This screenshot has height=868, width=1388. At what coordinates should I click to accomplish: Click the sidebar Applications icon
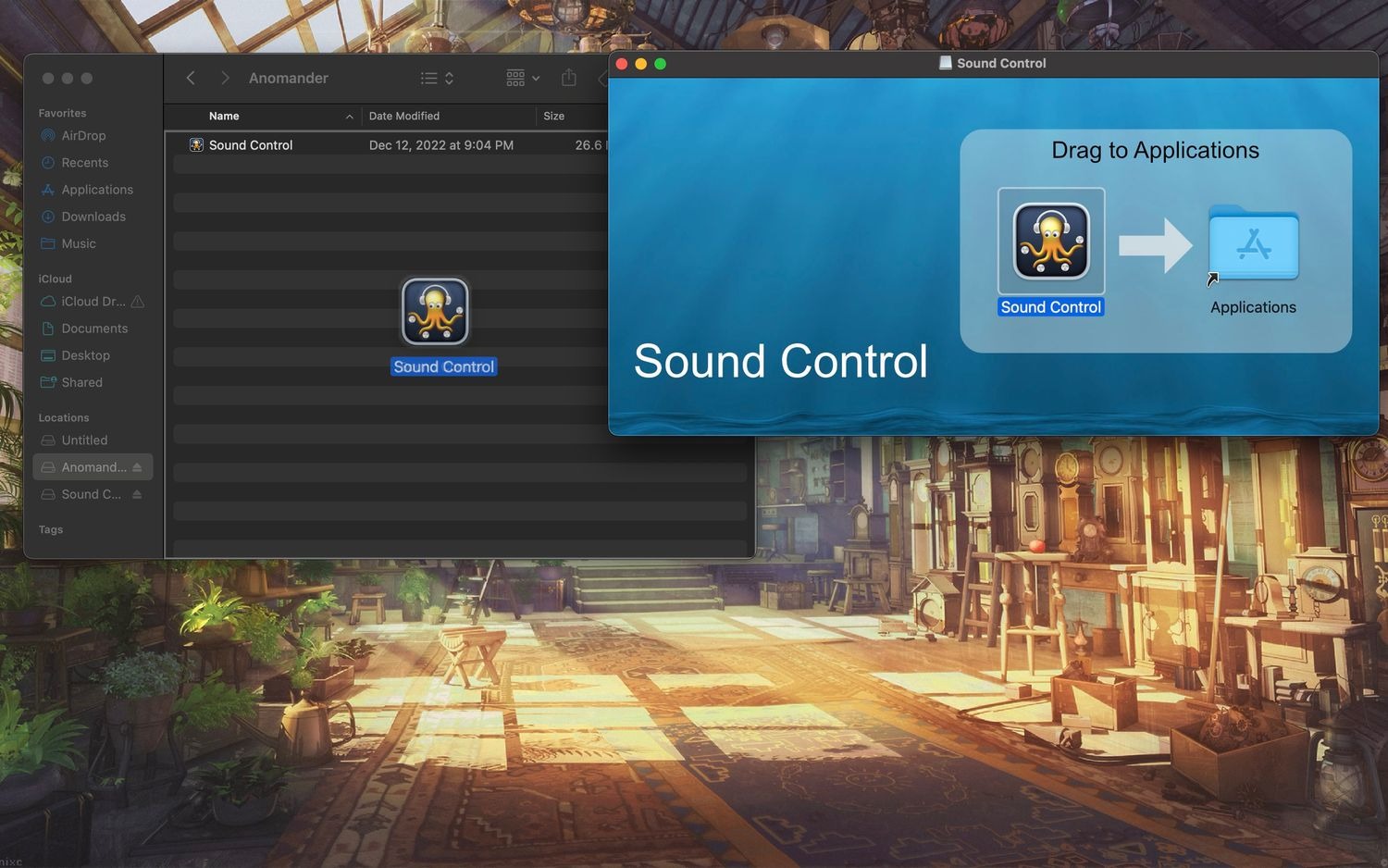[x=48, y=190]
